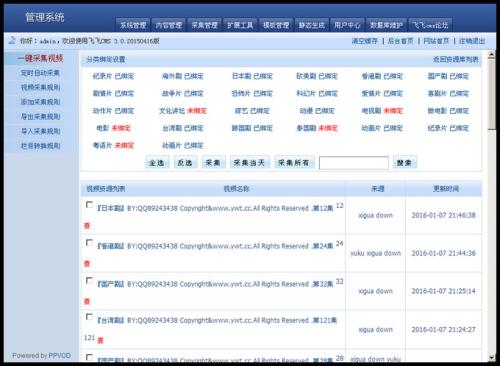This screenshot has width=500, height=366.
Task: Open the 静态生成 menu
Action: (x=311, y=25)
